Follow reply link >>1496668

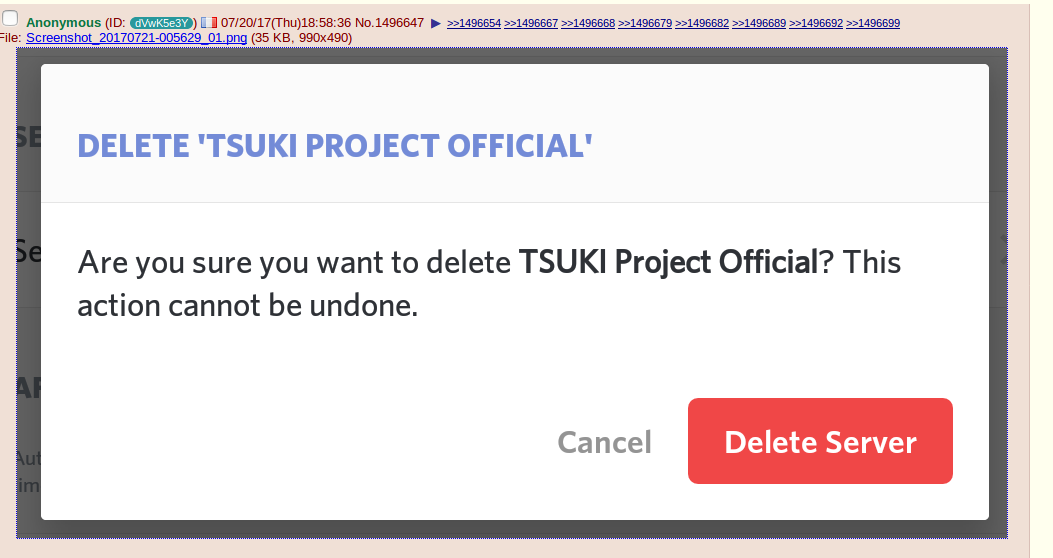tap(588, 23)
